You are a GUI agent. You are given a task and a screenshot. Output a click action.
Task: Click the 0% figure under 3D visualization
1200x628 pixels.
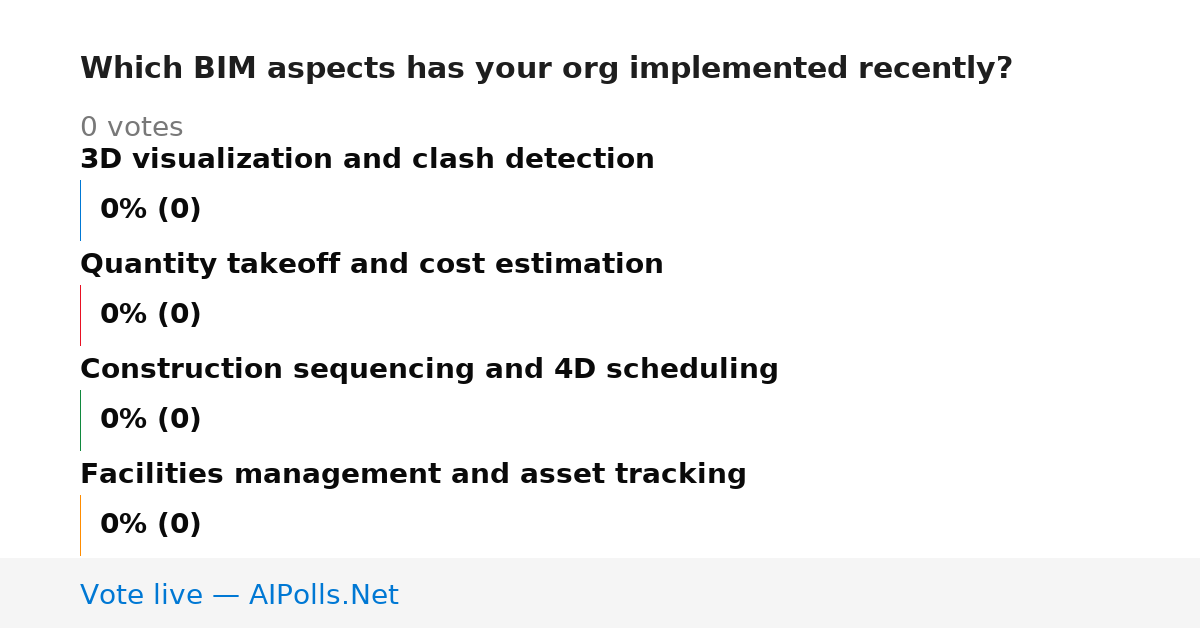(123, 210)
